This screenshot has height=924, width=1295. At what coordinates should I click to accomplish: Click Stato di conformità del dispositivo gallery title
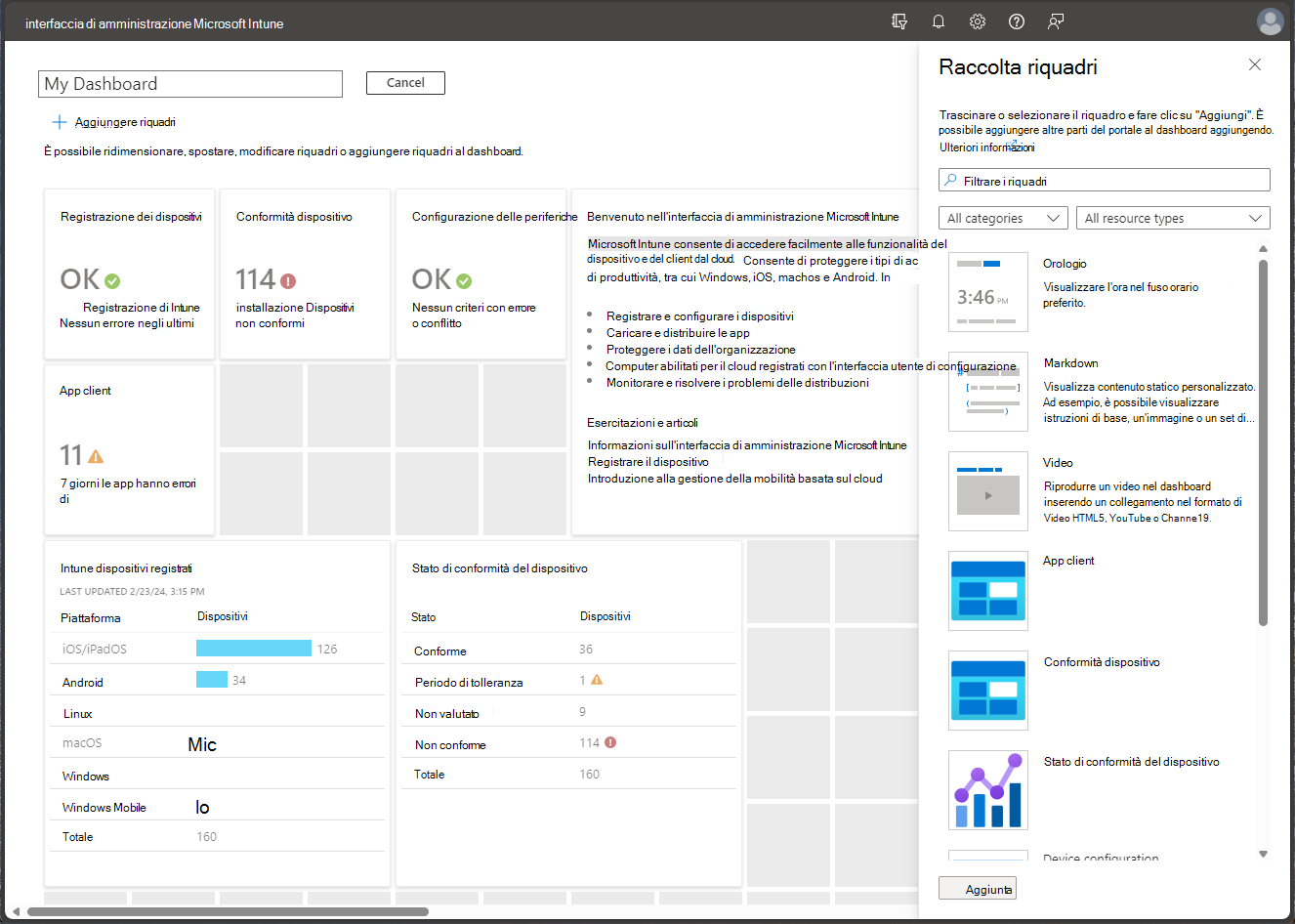[x=1131, y=762]
